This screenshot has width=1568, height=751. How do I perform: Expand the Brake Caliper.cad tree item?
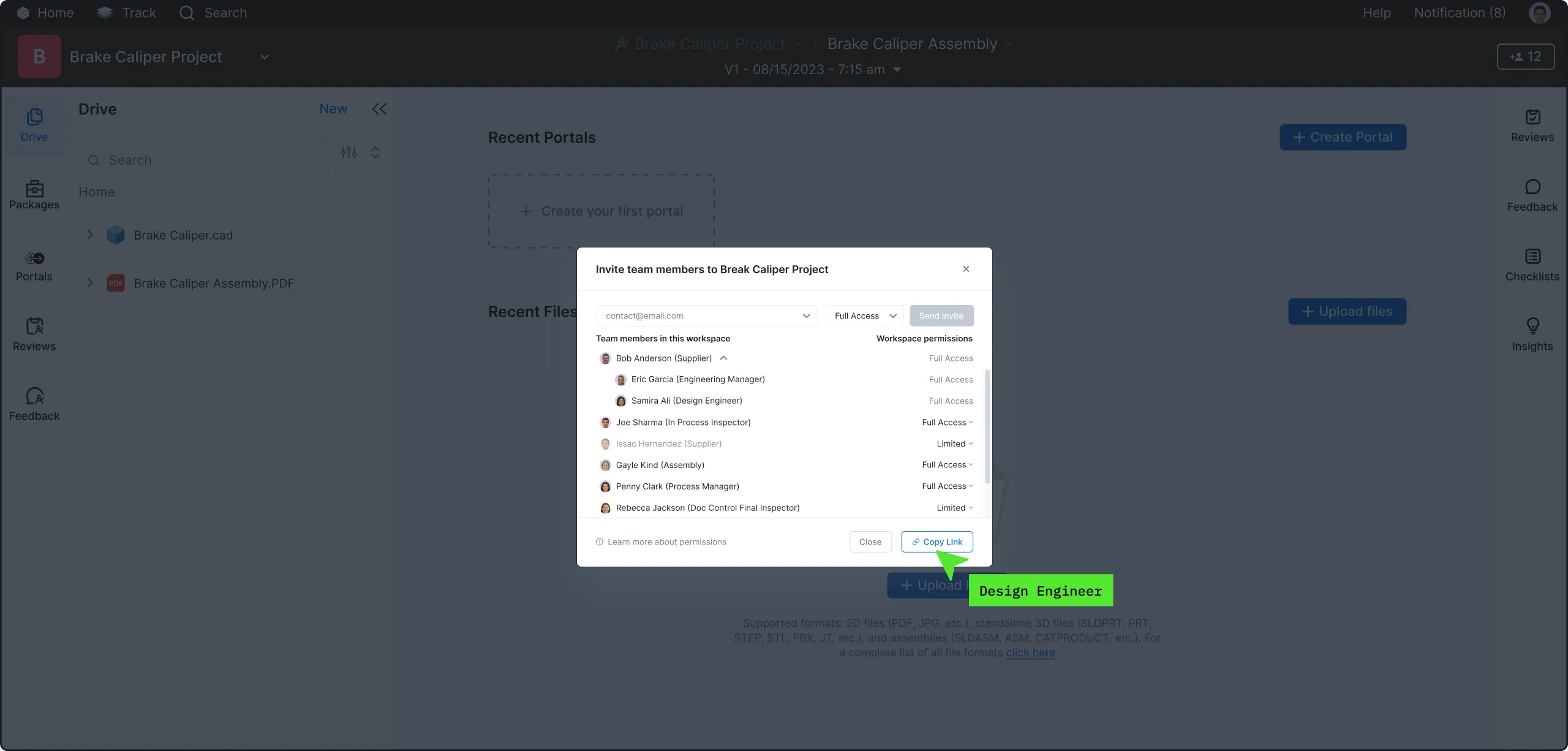tap(89, 235)
